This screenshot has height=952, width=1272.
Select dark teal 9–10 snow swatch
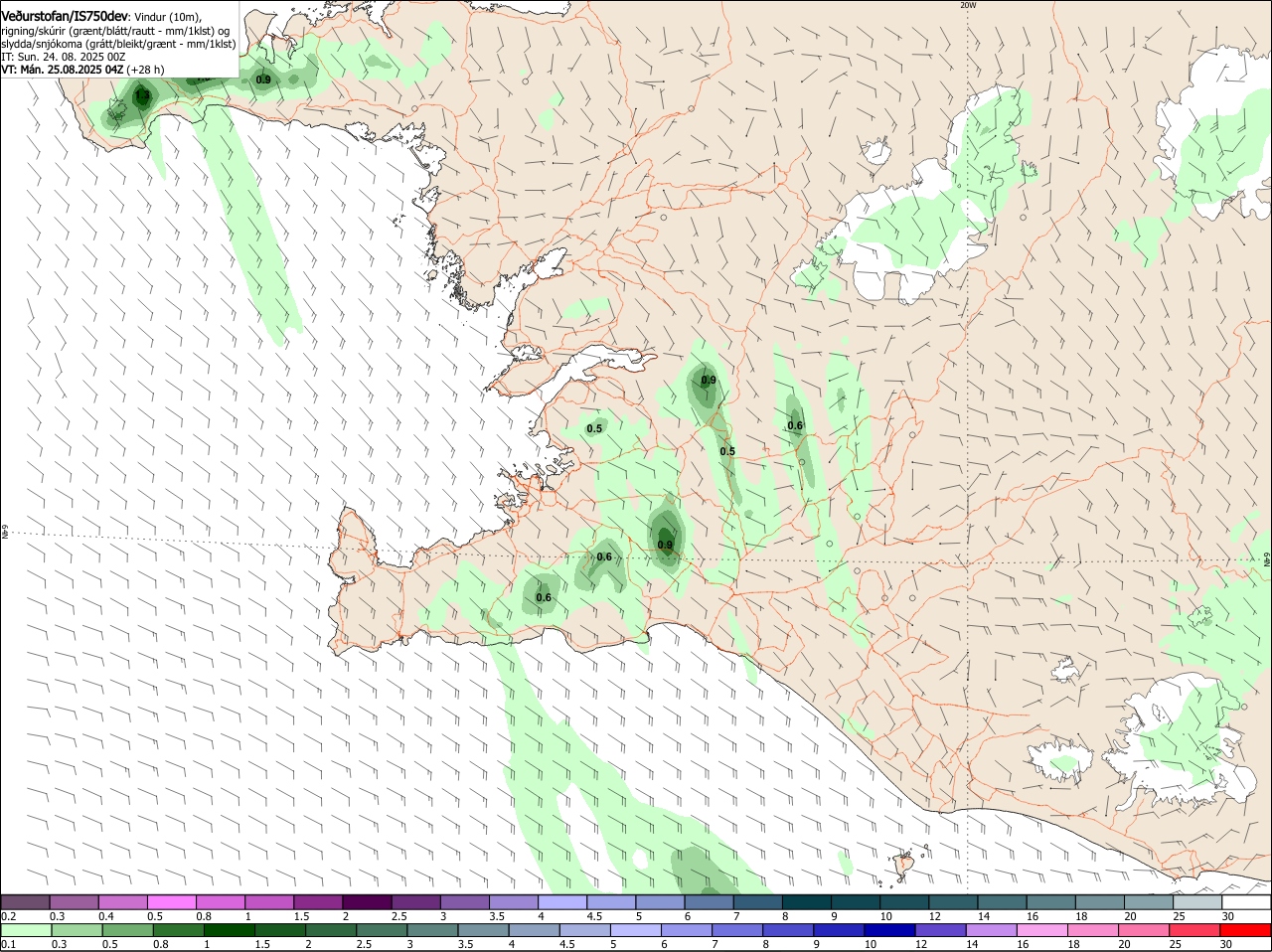(x=855, y=902)
